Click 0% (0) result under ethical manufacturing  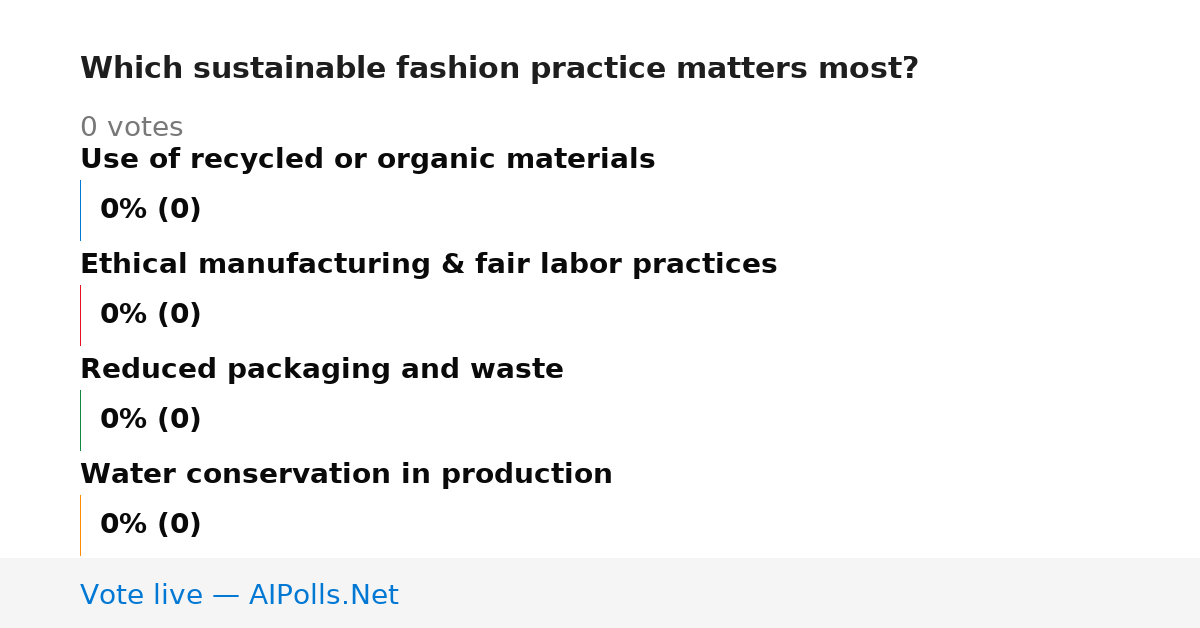(150, 315)
